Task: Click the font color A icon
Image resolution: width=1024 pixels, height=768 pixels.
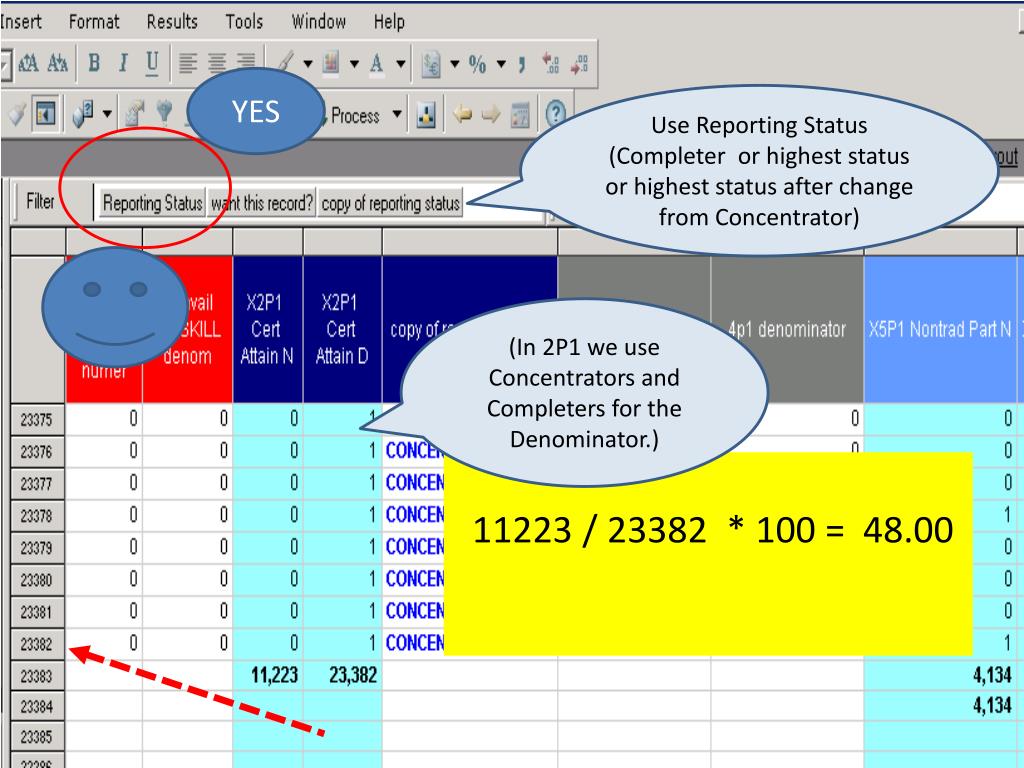Action: point(377,63)
